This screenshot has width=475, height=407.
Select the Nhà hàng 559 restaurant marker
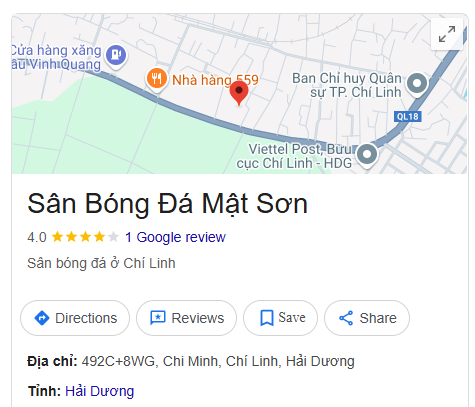tap(157, 79)
